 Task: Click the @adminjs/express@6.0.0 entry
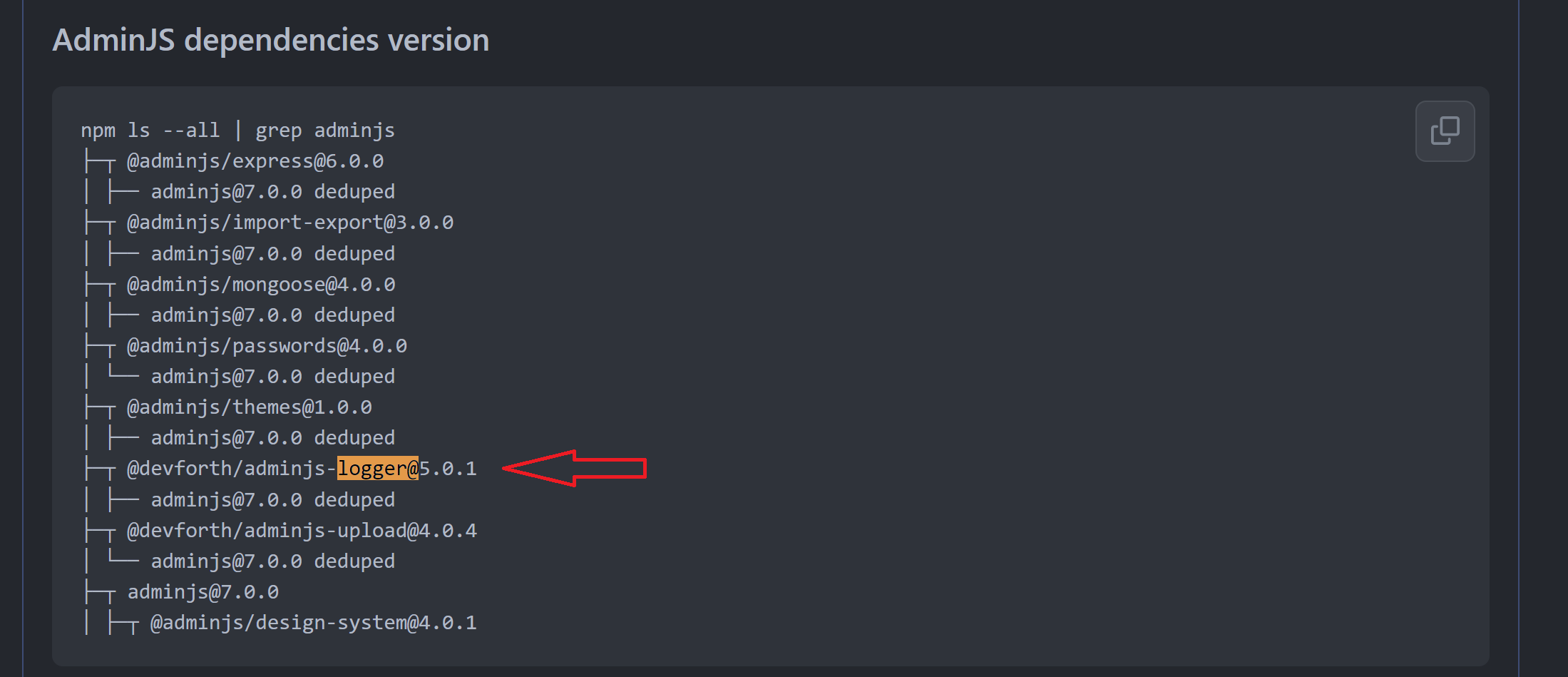pos(255,160)
